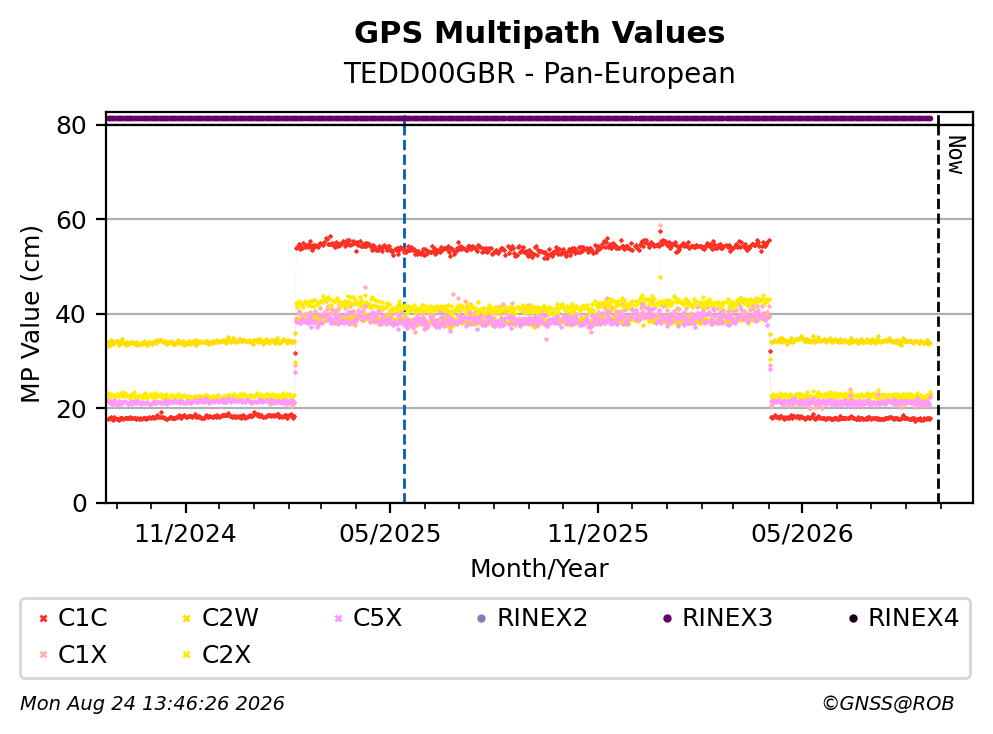The height and width of the screenshot is (734, 993).
Task: Click the RINEX4 black legend dot
Action: [x=853, y=618]
